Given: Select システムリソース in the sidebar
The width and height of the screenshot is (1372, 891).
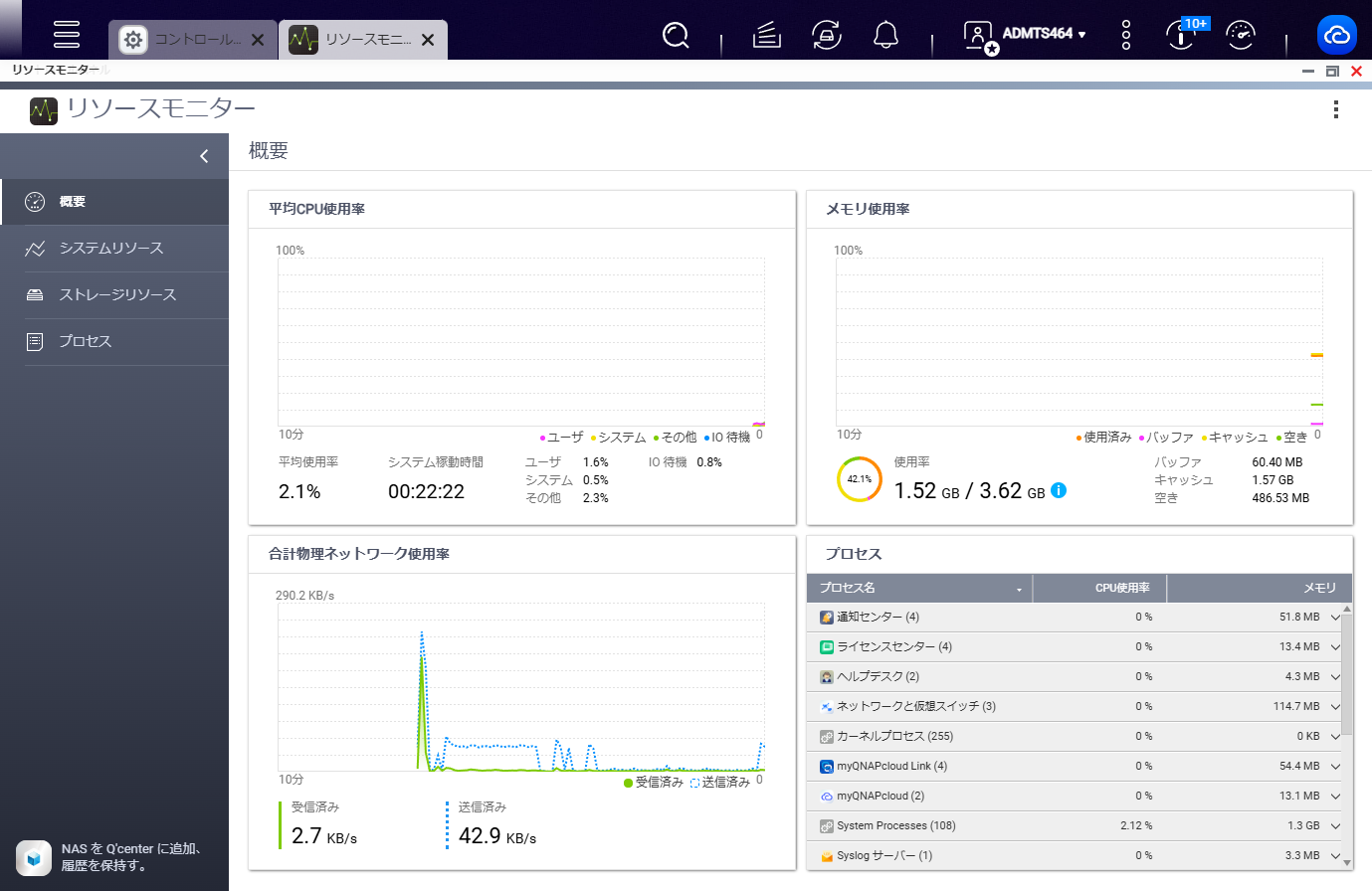Looking at the screenshot, I should pos(114,249).
